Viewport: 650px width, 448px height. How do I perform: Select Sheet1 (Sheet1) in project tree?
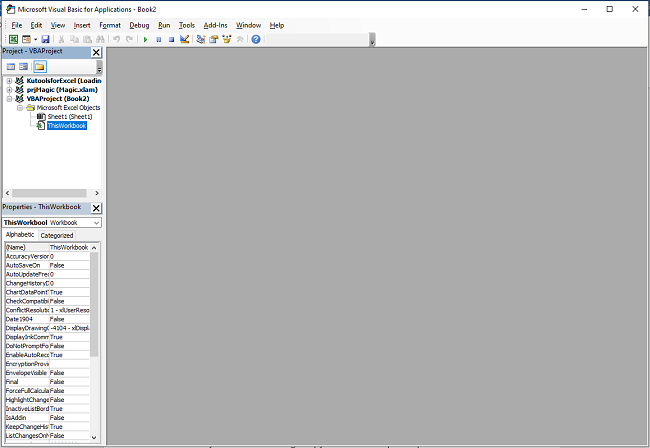(69, 117)
